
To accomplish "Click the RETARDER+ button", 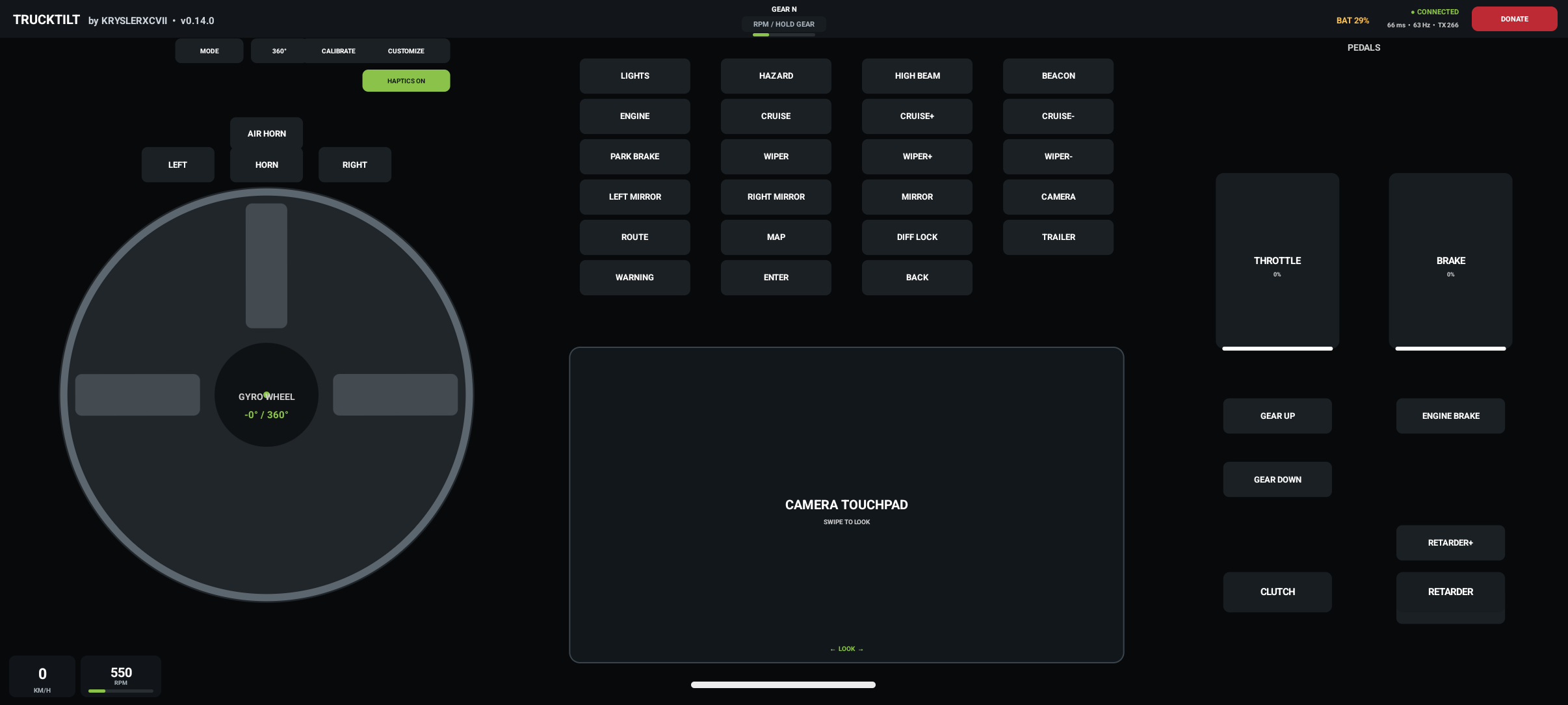I will 1450,542.
